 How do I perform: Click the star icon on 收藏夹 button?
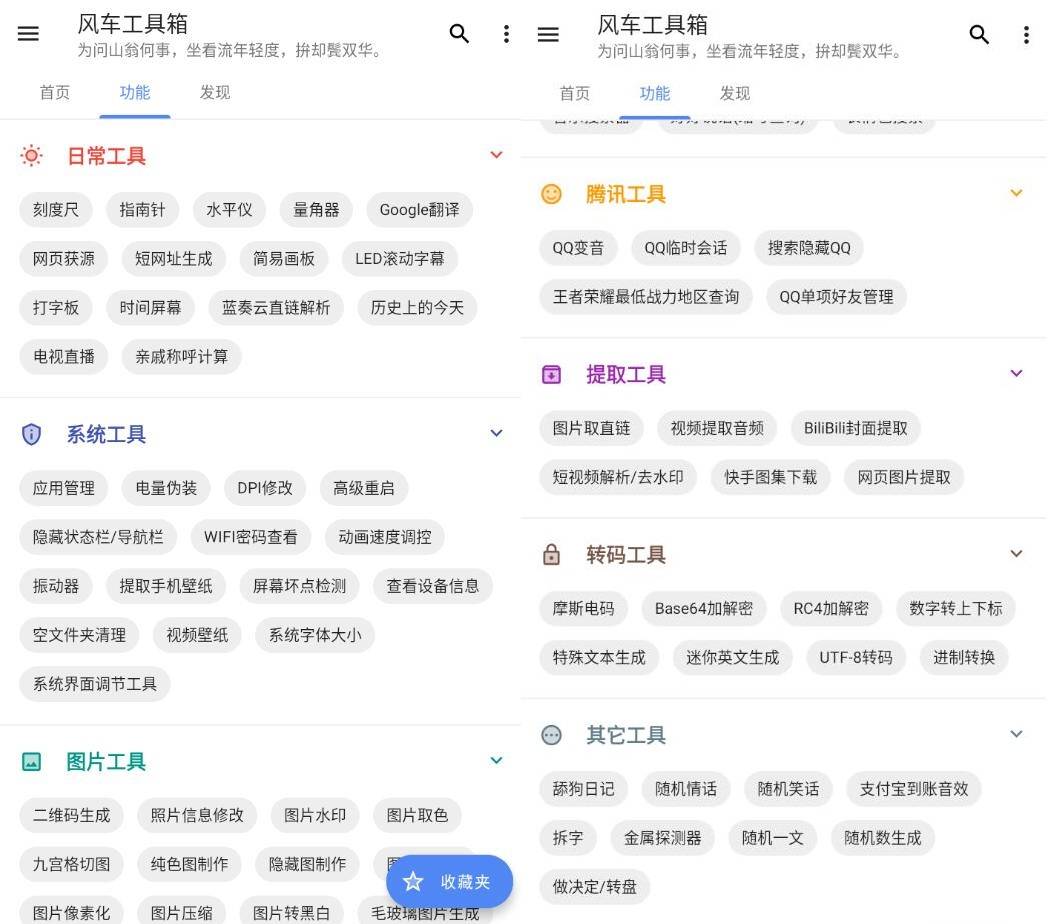(x=413, y=883)
